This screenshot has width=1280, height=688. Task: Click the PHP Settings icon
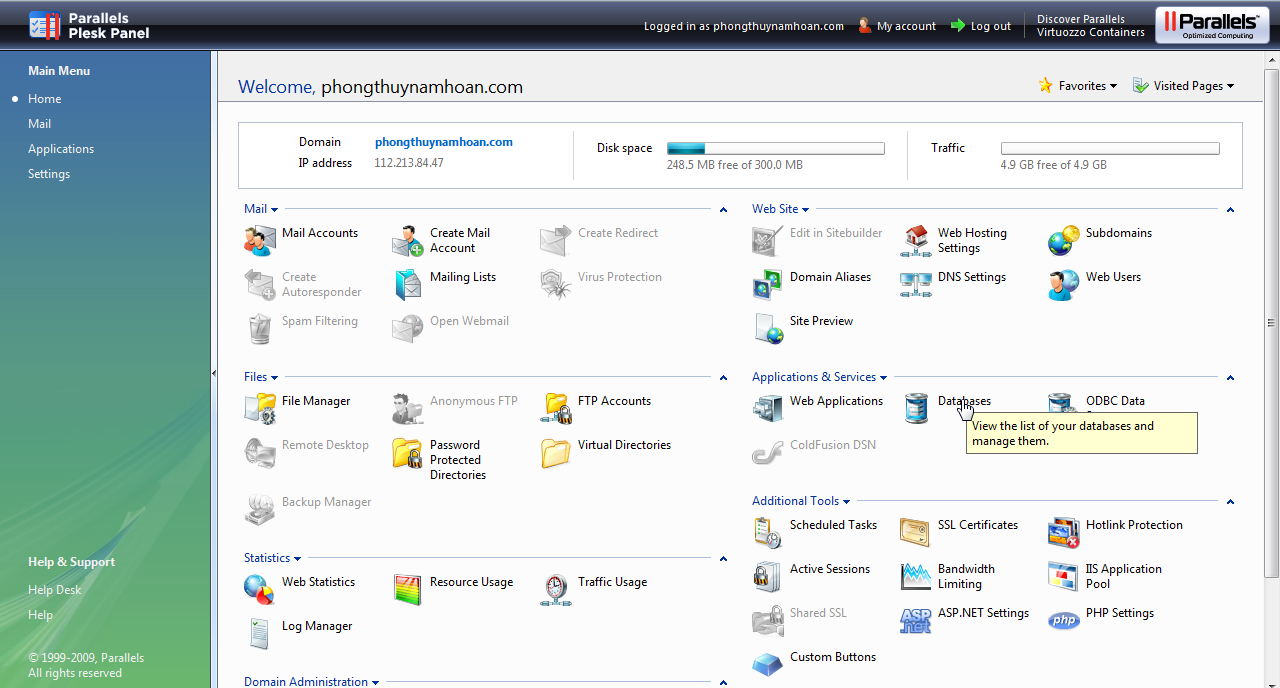1064,620
